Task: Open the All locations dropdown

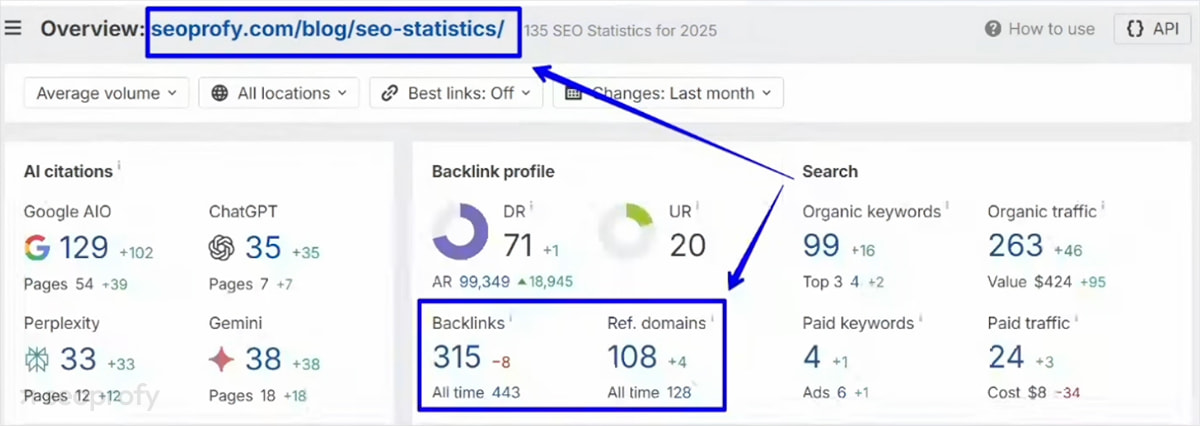Action: [x=279, y=93]
